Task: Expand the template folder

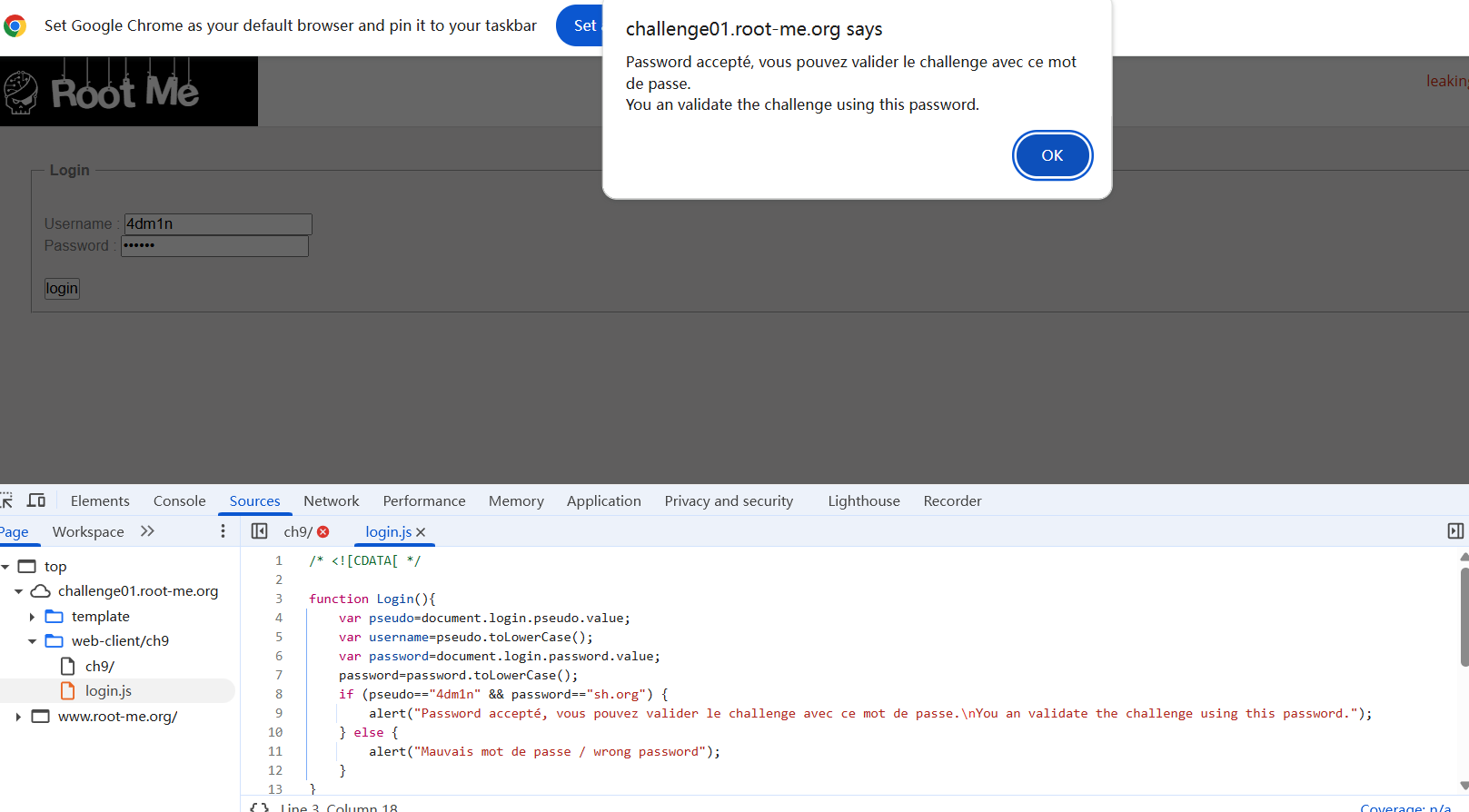Action: coord(32,617)
